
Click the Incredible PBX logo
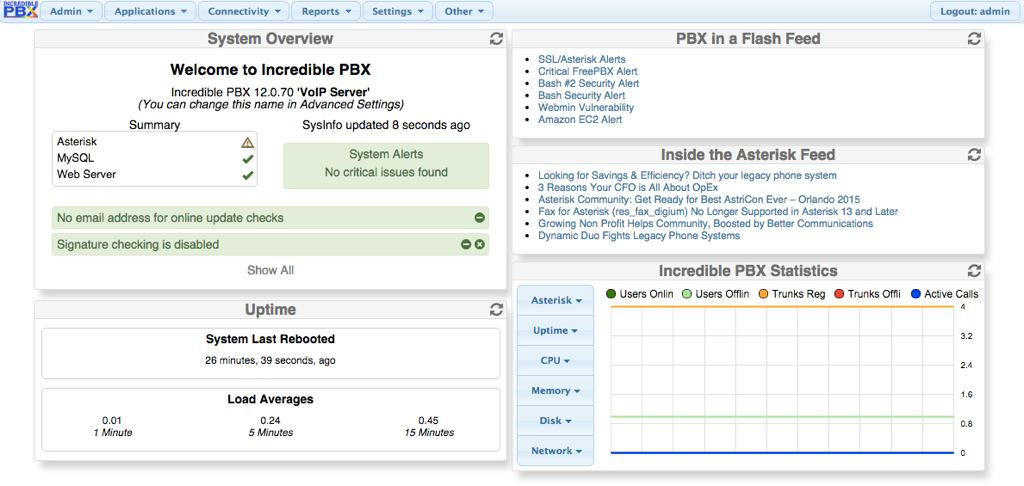click(20, 10)
